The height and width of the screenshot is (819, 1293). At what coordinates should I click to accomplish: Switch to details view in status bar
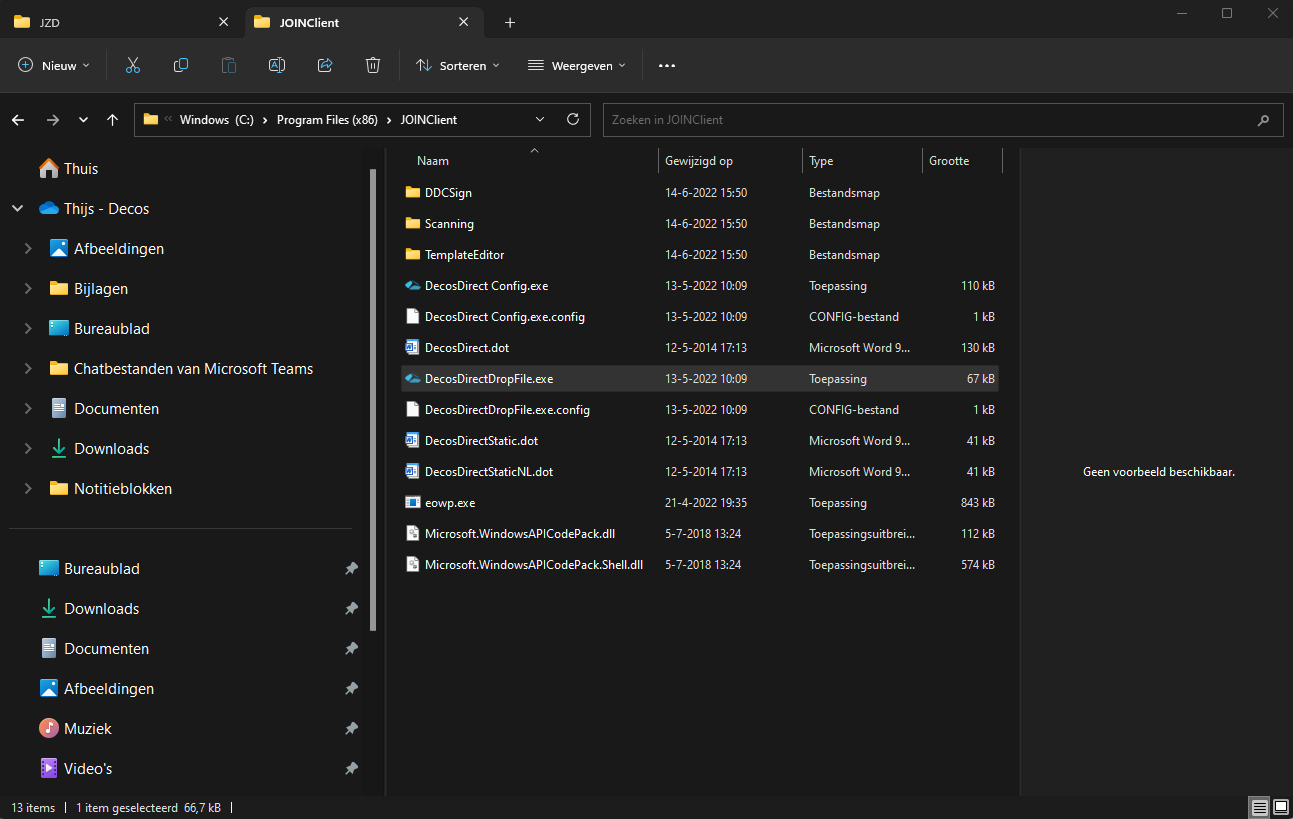(1260, 807)
